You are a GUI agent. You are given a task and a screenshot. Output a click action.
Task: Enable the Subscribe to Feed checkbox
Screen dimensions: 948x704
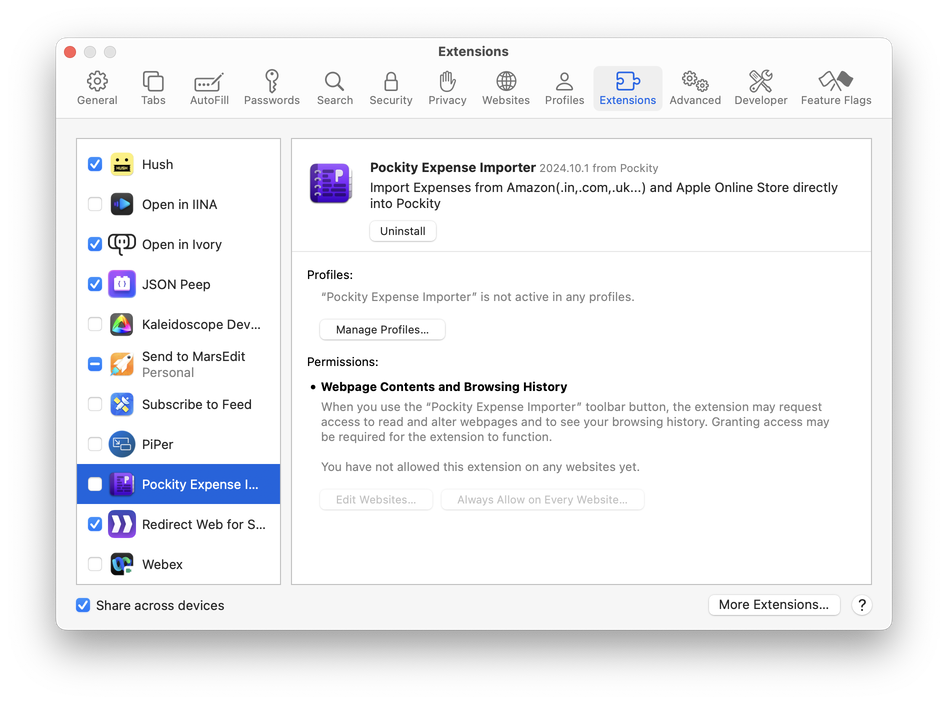[95, 404]
